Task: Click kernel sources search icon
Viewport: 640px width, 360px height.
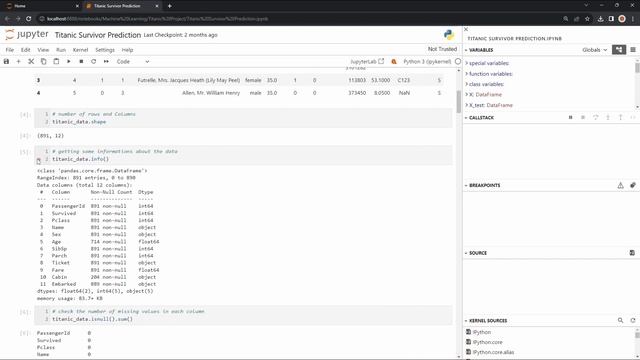Action: [x=620, y=320]
